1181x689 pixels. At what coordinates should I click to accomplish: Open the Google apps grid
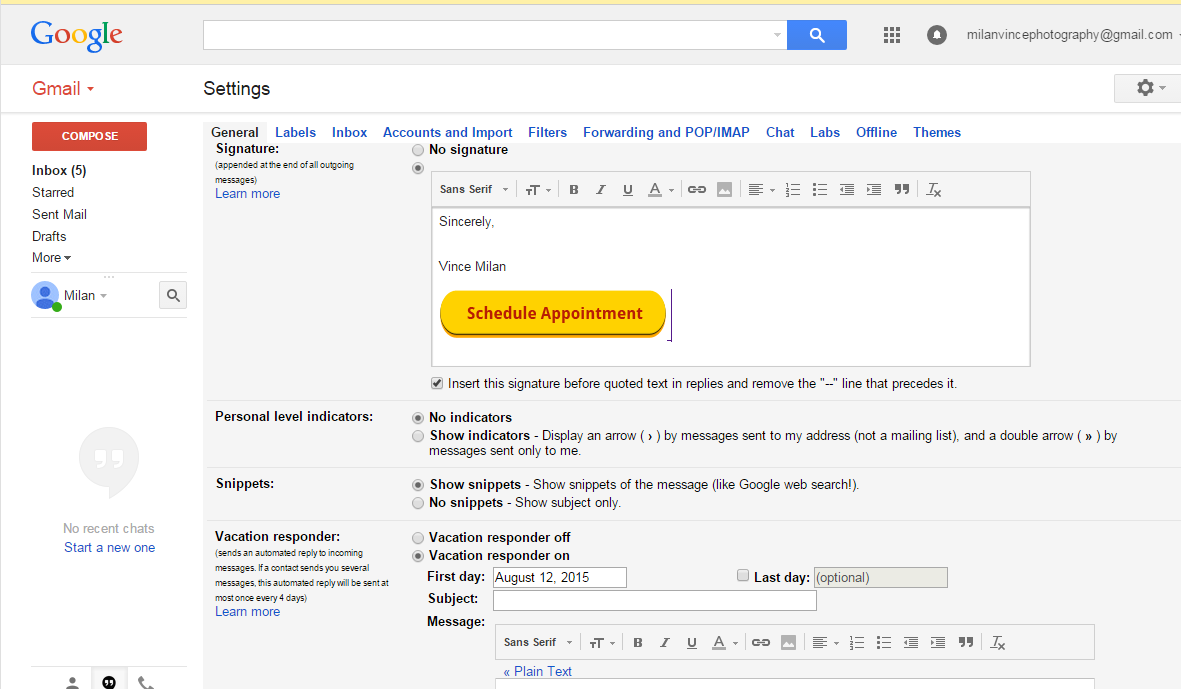(x=892, y=35)
